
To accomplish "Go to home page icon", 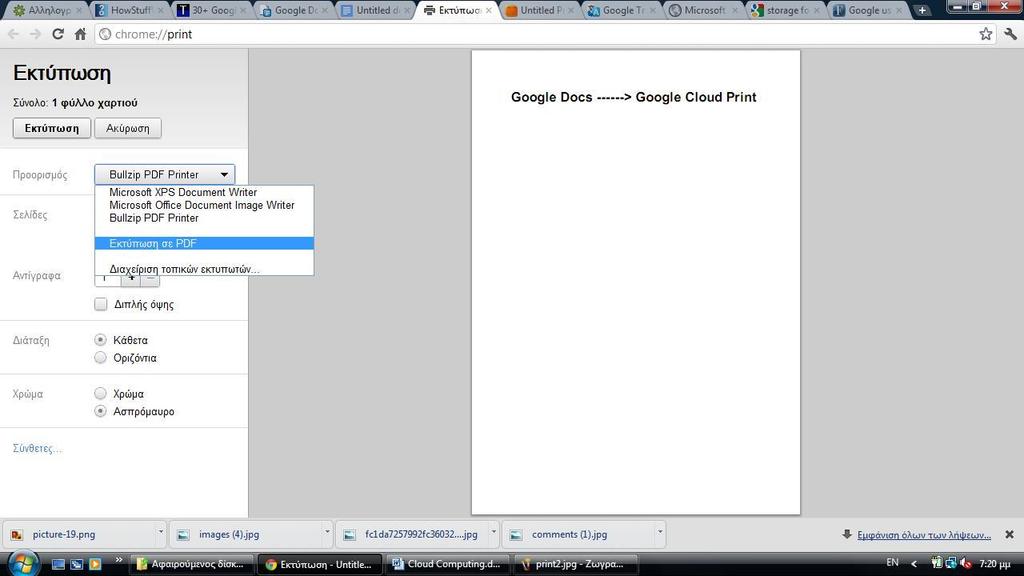I will pos(80,34).
